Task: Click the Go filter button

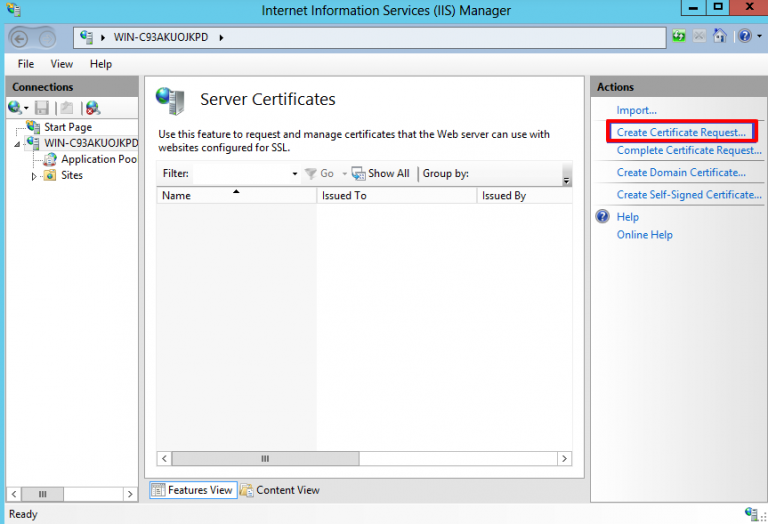Action: (319, 173)
